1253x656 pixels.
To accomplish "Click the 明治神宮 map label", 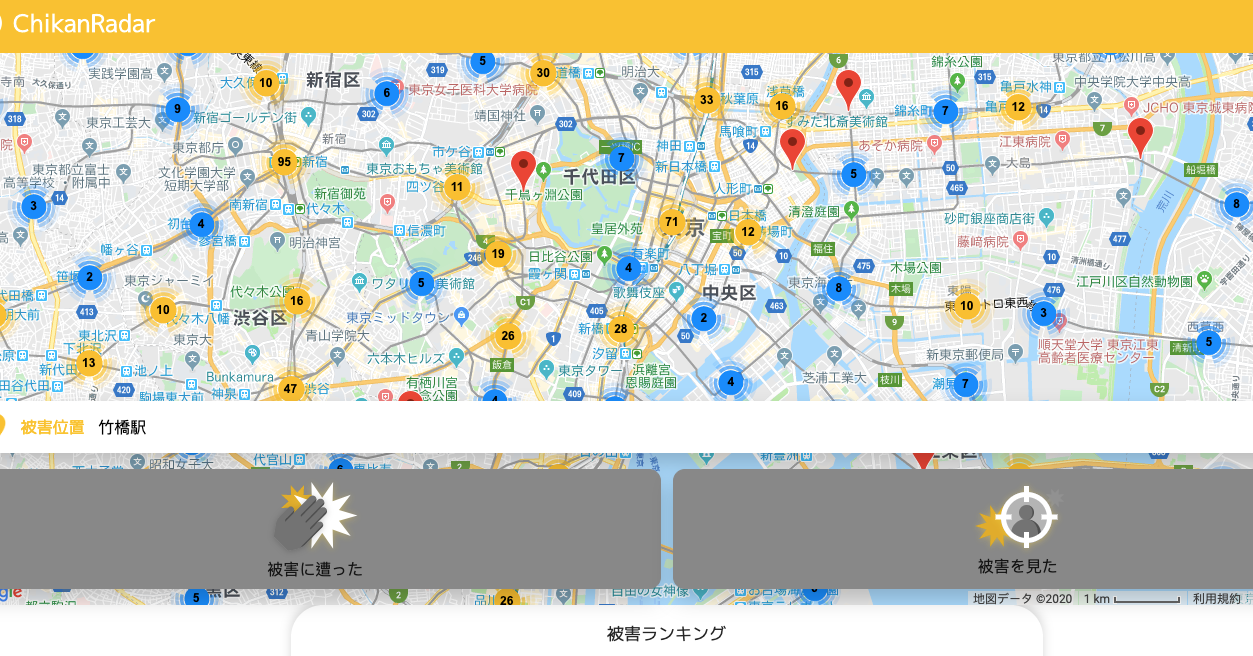I will coord(315,242).
